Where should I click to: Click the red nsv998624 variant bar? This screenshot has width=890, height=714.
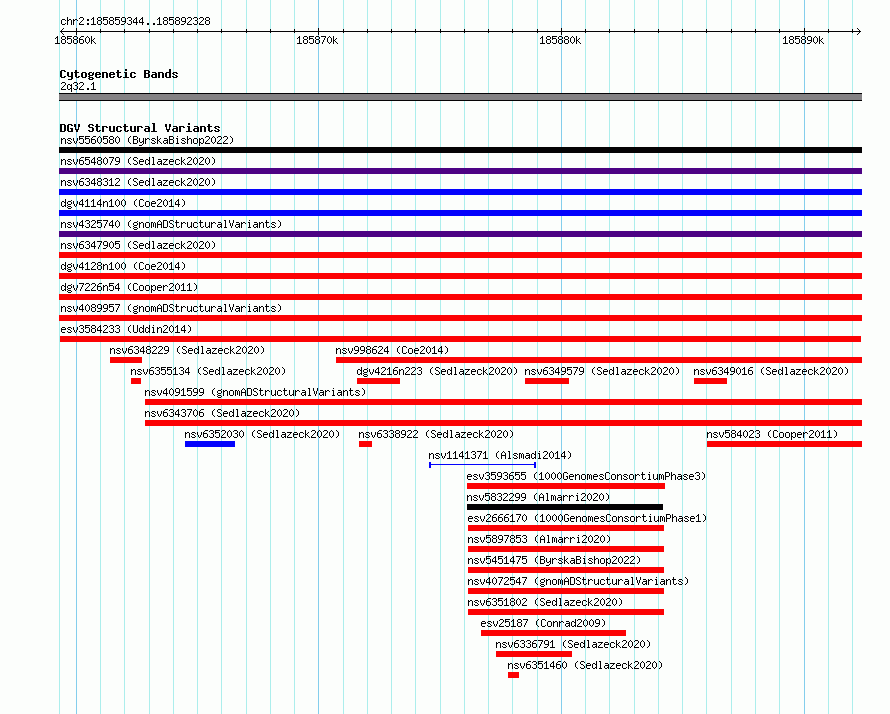(x=599, y=360)
